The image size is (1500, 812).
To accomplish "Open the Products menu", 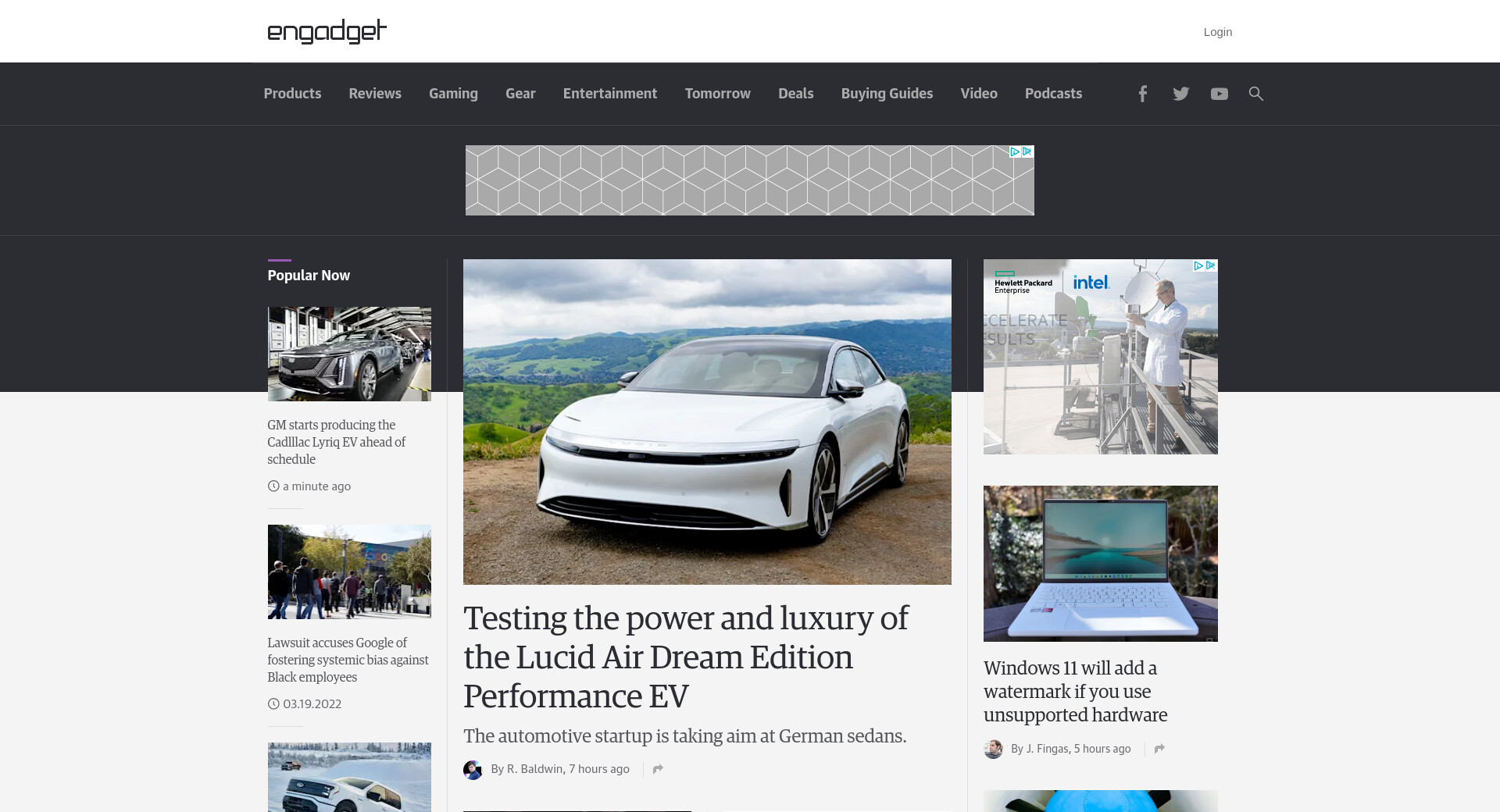I will coord(292,94).
